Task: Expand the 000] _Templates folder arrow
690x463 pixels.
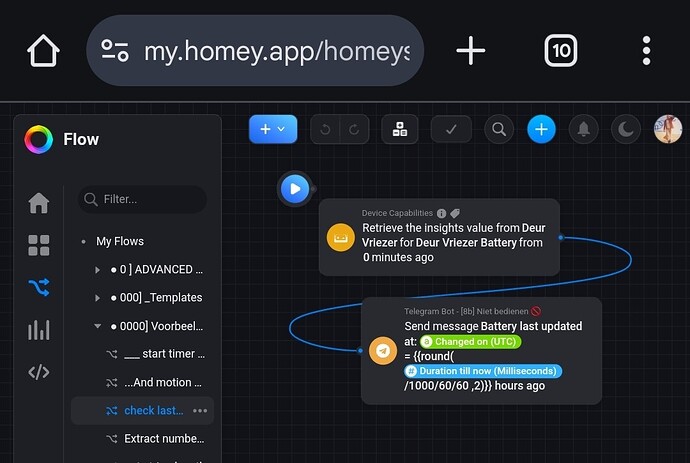Action: pos(97,298)
